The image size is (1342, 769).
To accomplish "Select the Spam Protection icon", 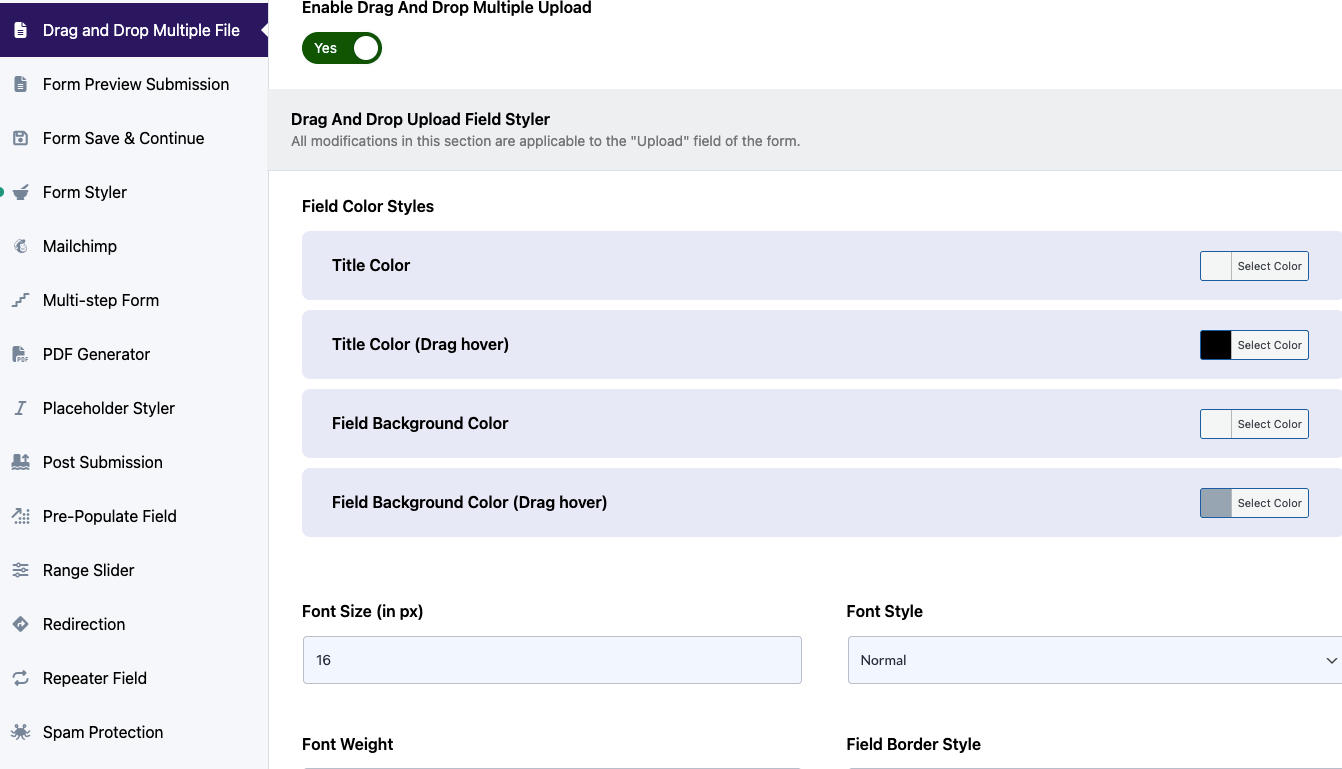I will (x=20, y=732).
